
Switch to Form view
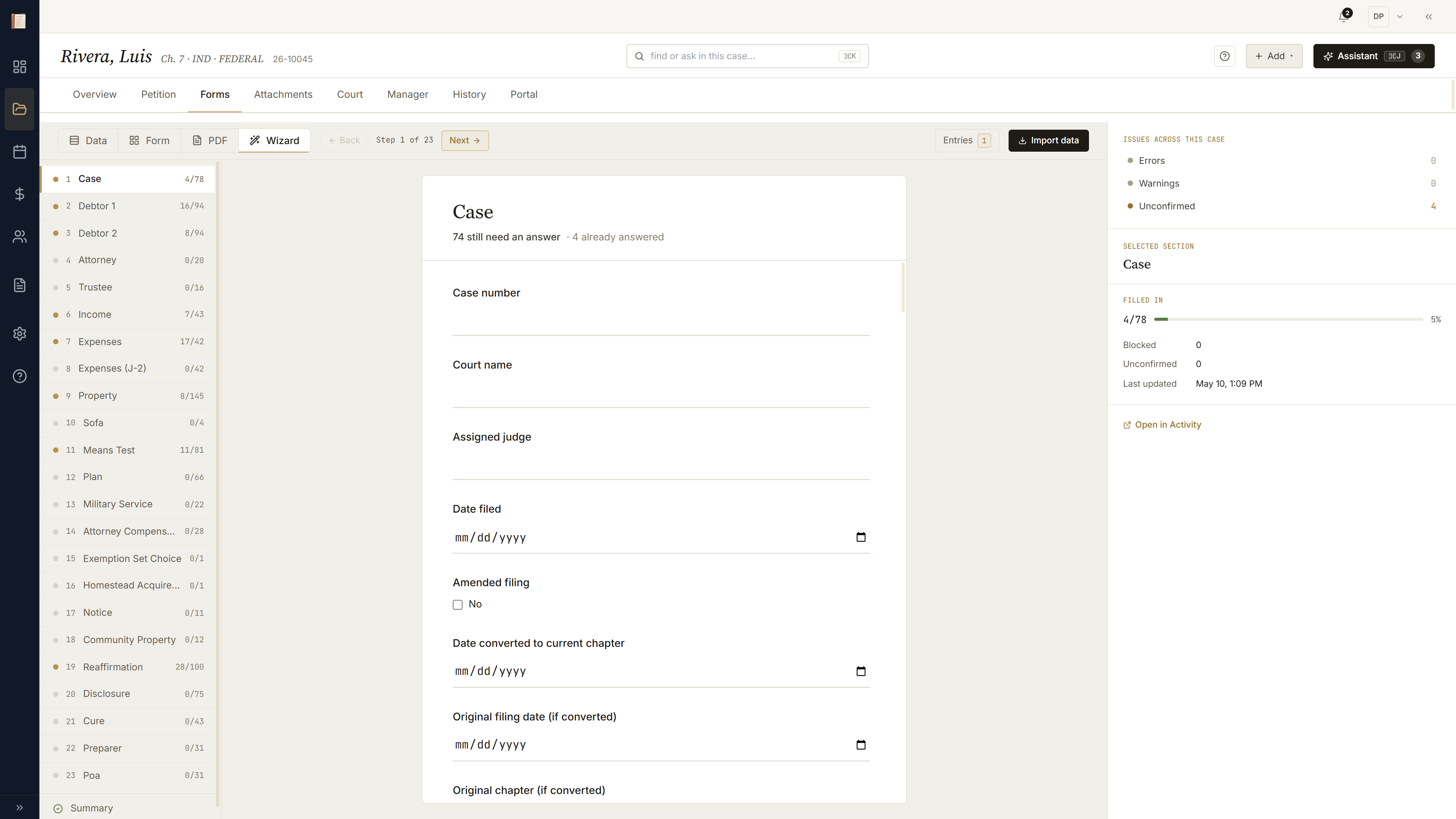149,140
